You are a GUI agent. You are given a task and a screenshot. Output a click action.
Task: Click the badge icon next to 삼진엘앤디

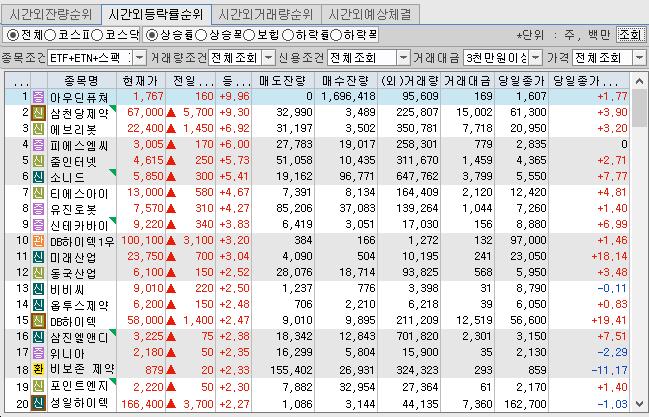[38, 337]
